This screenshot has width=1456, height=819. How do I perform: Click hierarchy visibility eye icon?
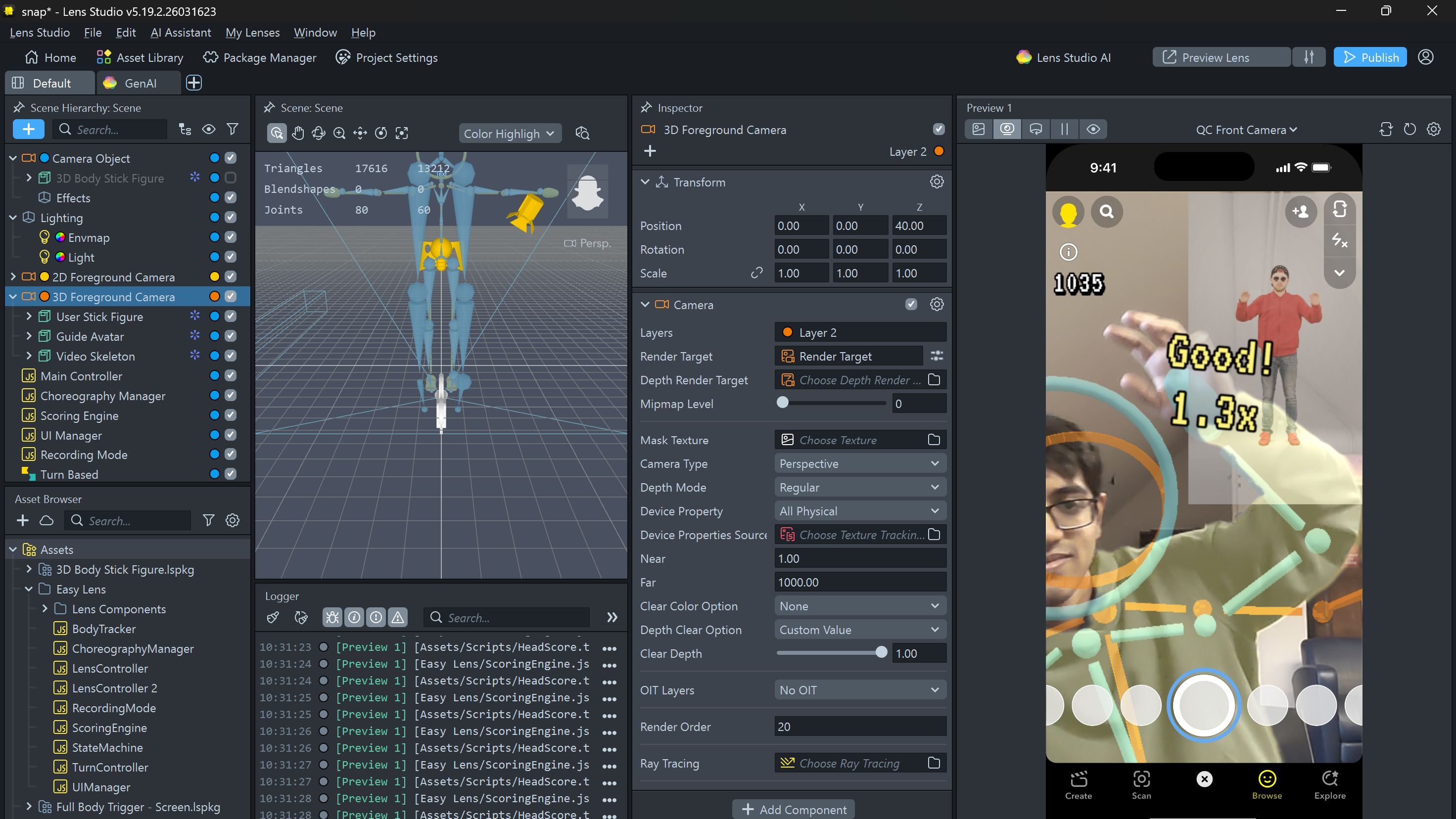click(x=209, y=130)
